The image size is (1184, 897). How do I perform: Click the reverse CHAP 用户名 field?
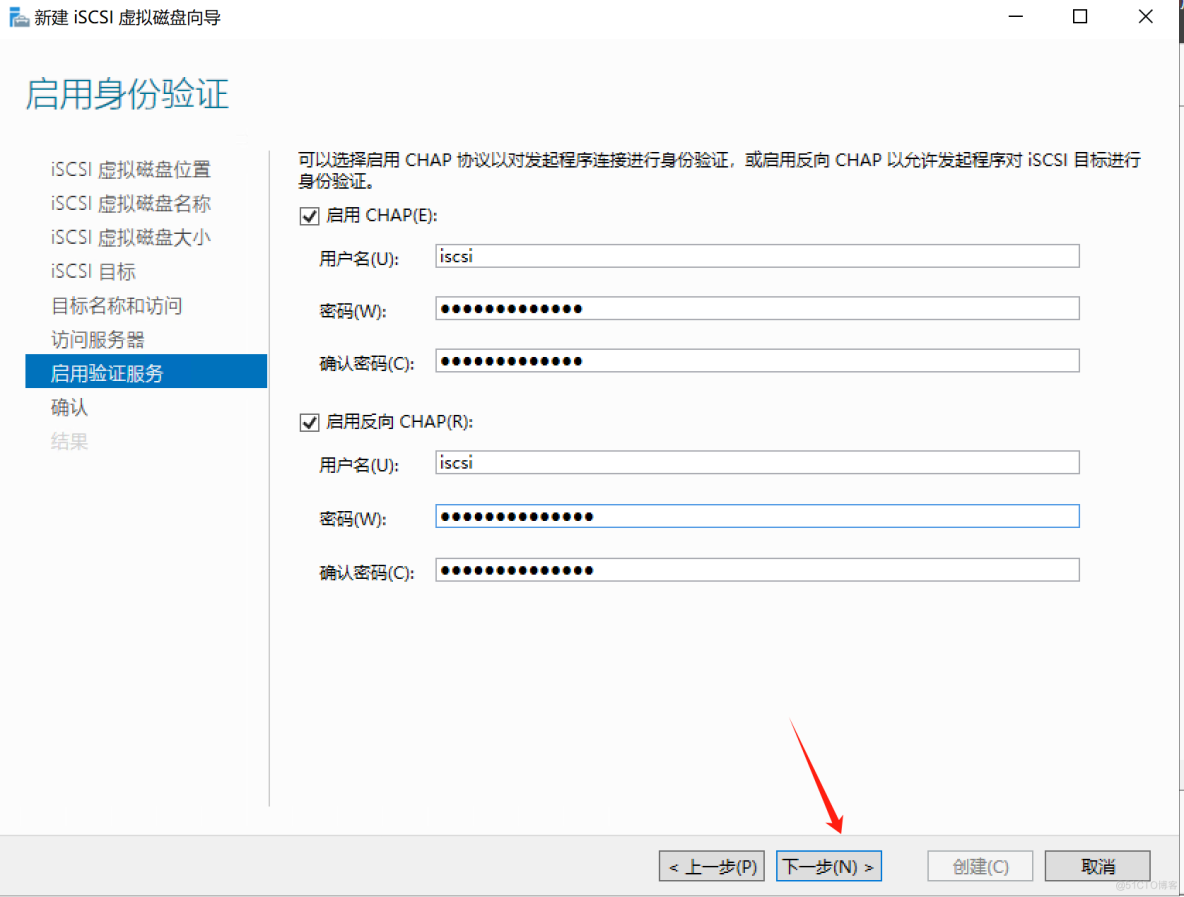[x=757, y=462]
